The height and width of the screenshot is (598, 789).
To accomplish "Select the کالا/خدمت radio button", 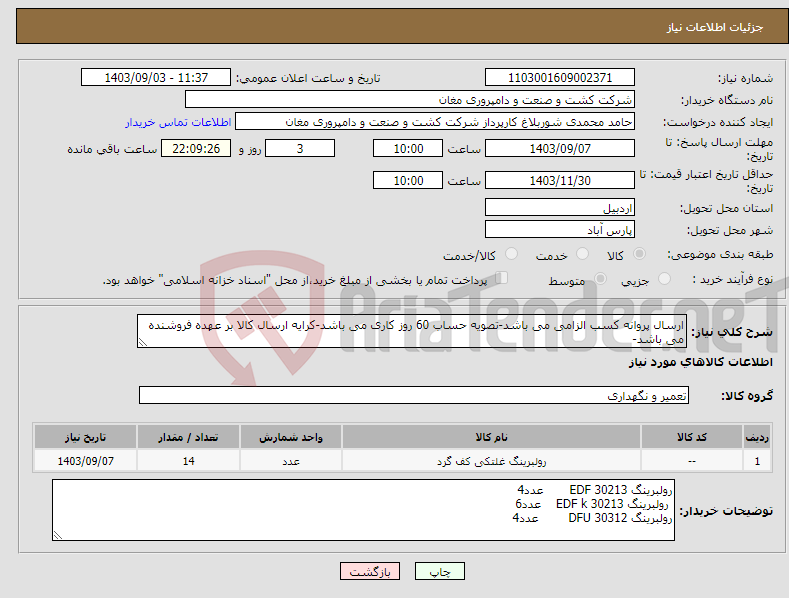I will point(511,254).
